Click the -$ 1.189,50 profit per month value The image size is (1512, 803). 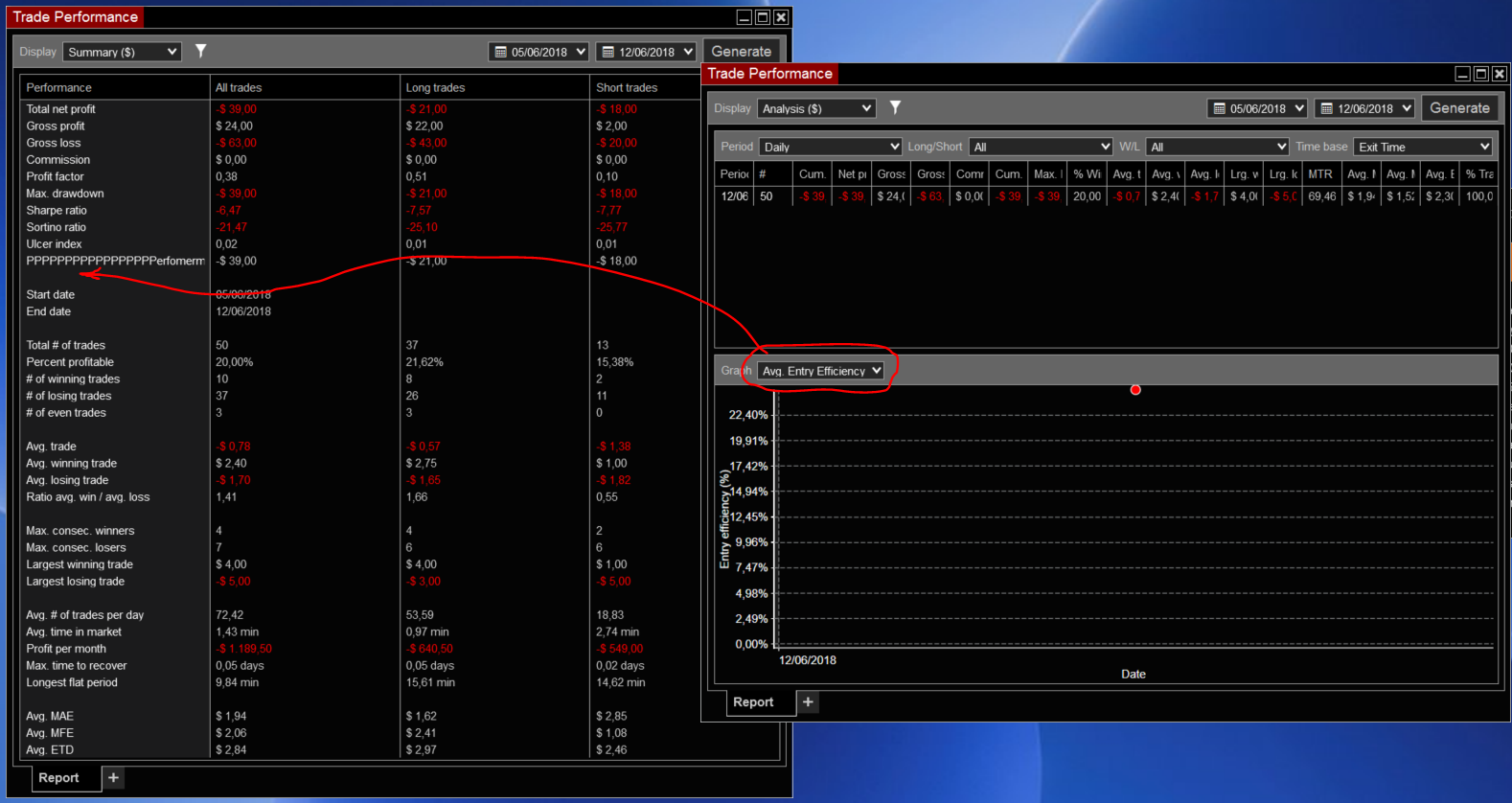(243, 649)
